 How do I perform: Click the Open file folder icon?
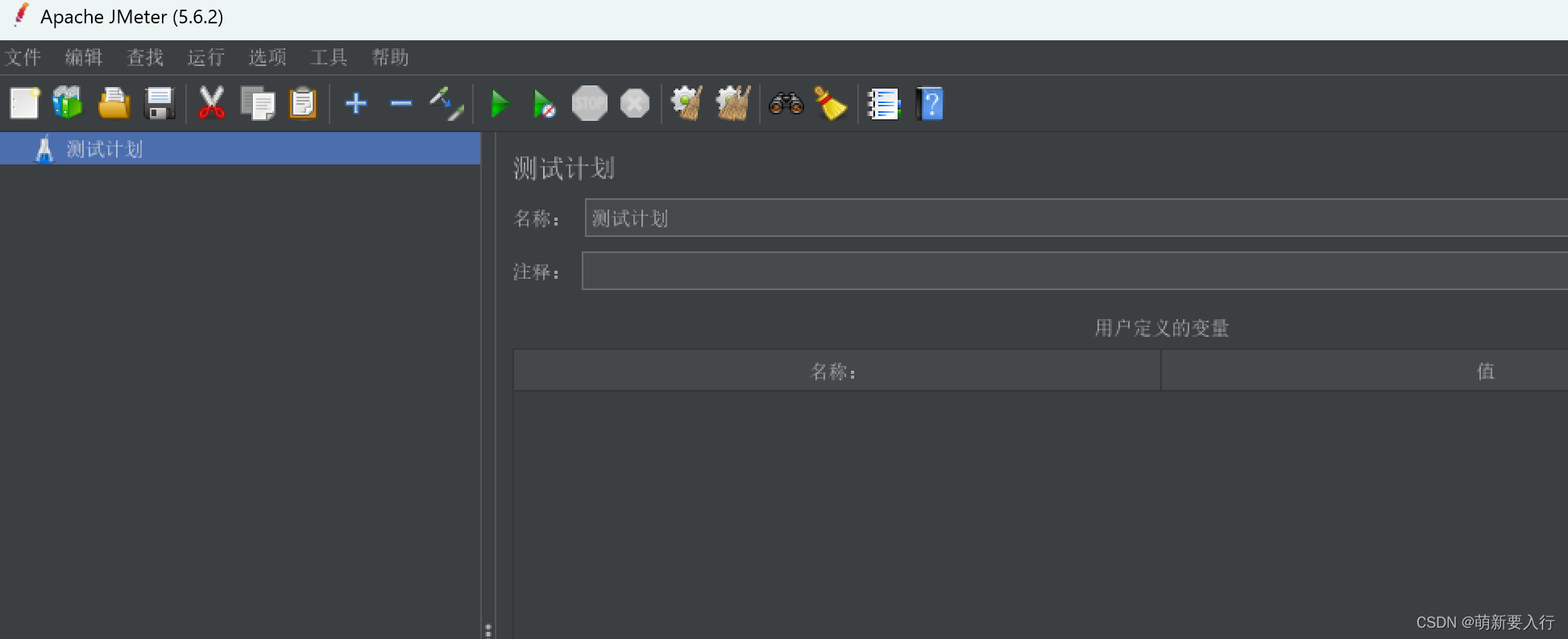click(x=114, y=103)
